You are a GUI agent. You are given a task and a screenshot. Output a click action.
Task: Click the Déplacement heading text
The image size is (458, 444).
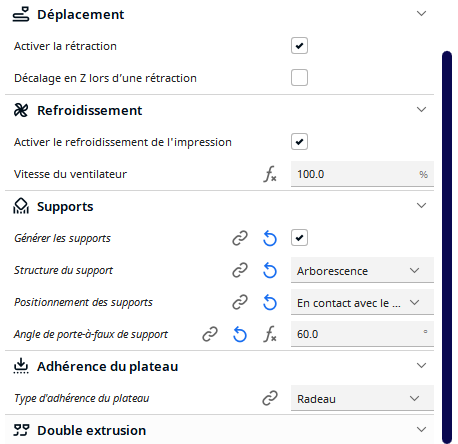(x=81, y=15)
